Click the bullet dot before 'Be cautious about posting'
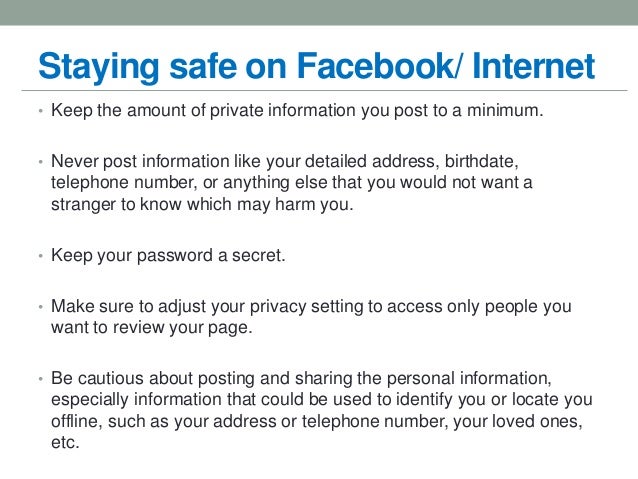The width and height of the screenshot is (638, 479). pyautogui.click(x=42, y=378)
